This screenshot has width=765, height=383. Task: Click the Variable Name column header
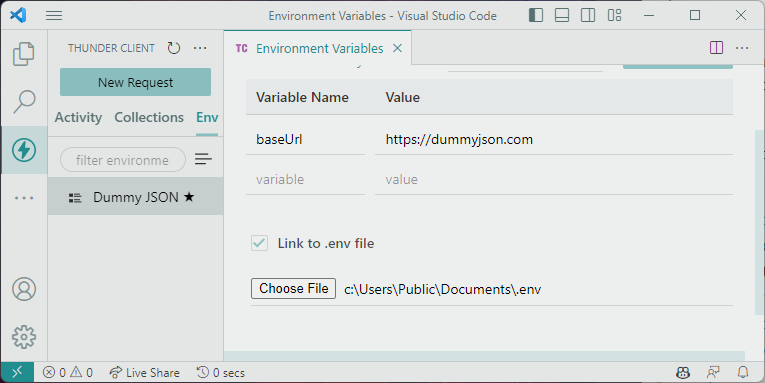[302, 97]
